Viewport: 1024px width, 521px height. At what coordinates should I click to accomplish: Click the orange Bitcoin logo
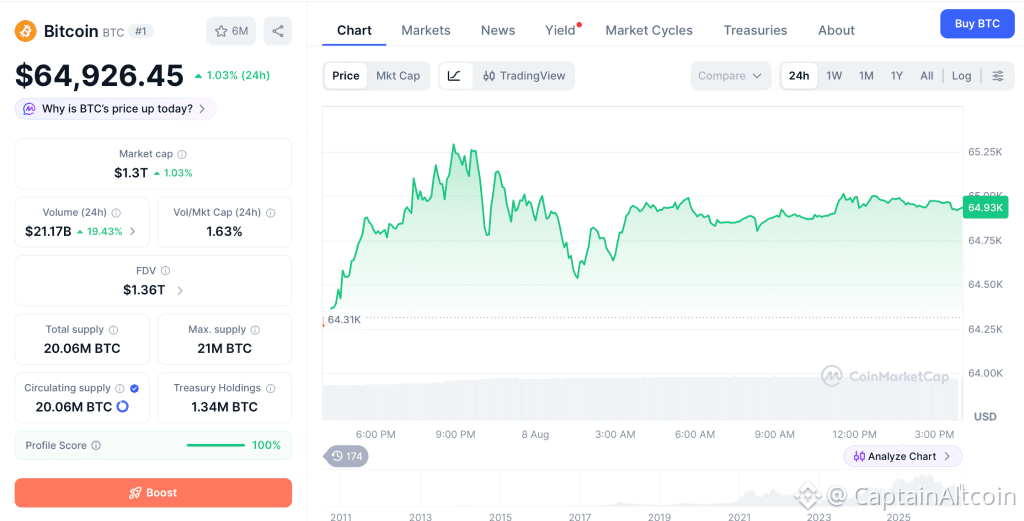point(26,31)
